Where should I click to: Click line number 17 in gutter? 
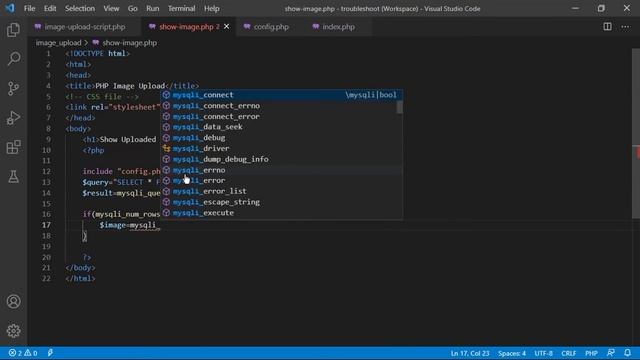pyautogui.click(x=46, y=225)
